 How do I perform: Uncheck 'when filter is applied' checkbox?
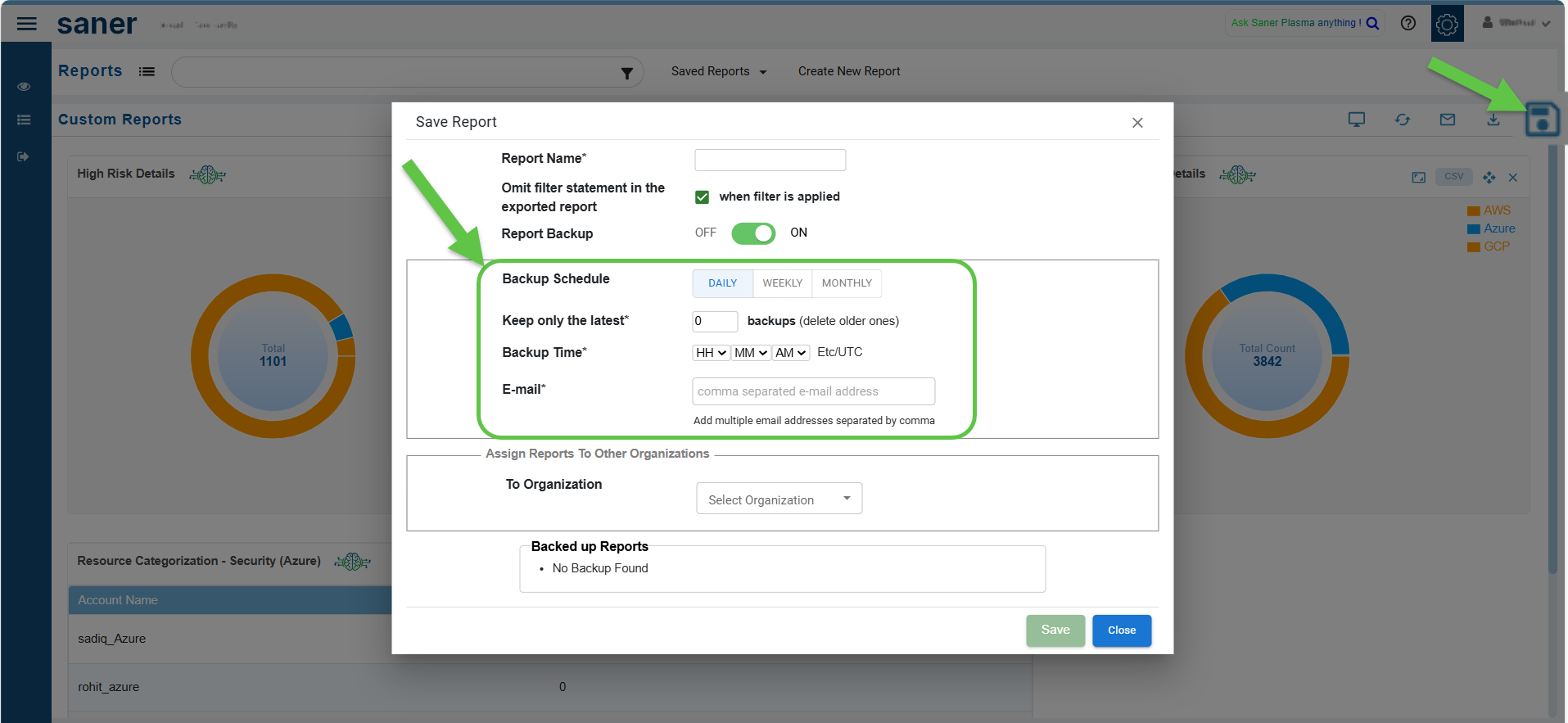click(702, 197)
